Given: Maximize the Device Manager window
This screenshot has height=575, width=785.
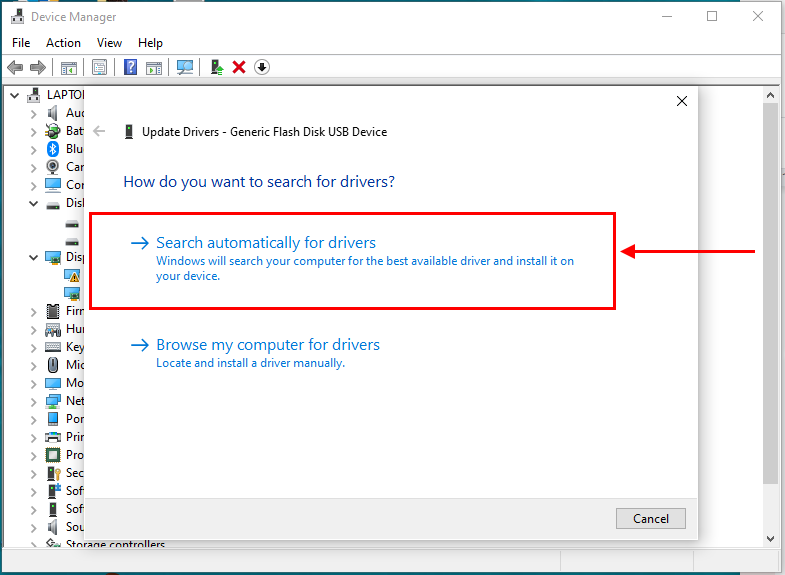Looking at the screenshot, I should coord(712,17).
